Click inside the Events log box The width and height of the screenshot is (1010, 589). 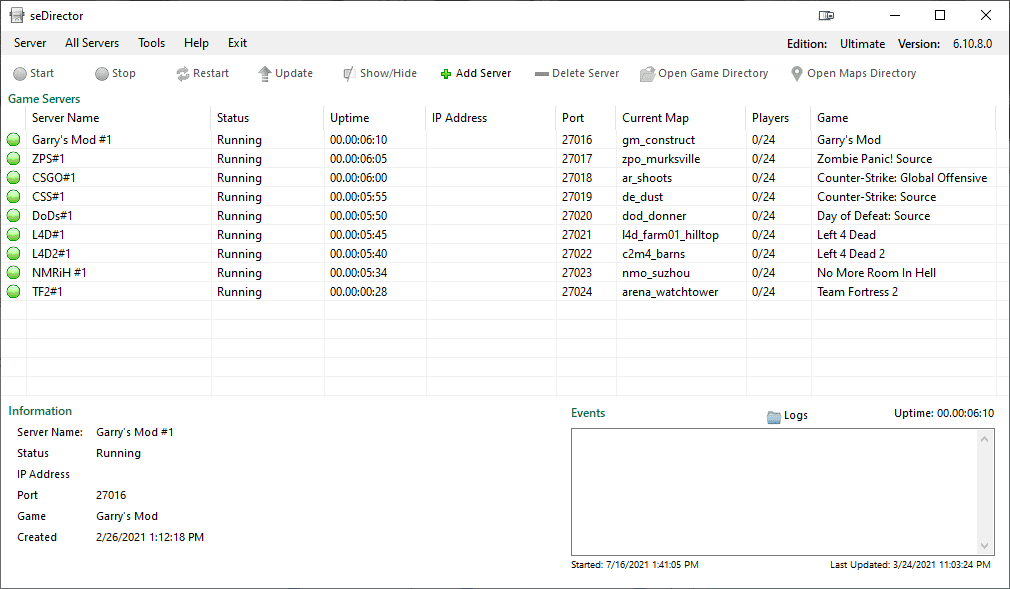coord(774,492)
